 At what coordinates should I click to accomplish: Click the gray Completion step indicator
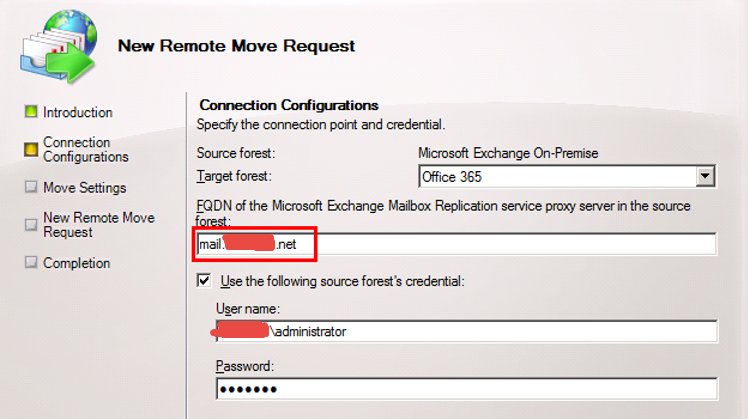[31, 263]
